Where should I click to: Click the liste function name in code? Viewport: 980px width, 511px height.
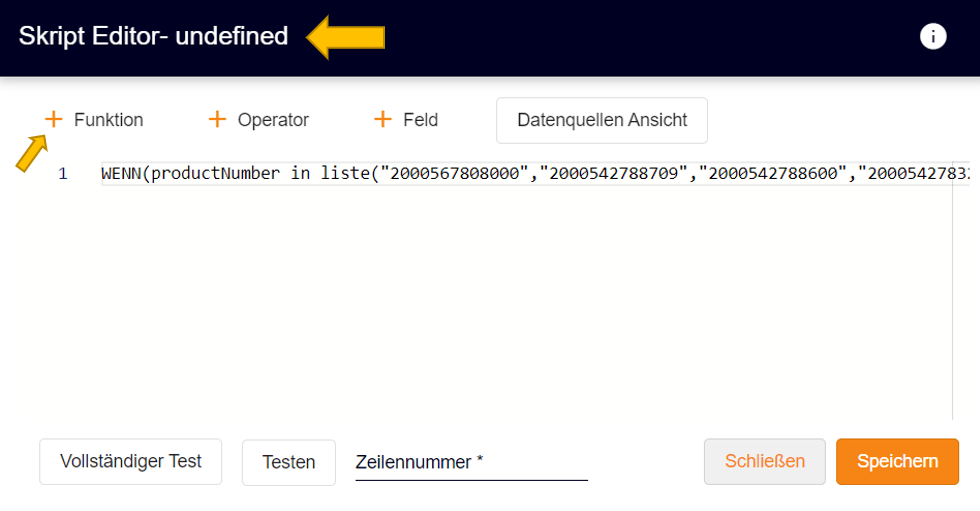pyautogui.click(x=346, y=173)
